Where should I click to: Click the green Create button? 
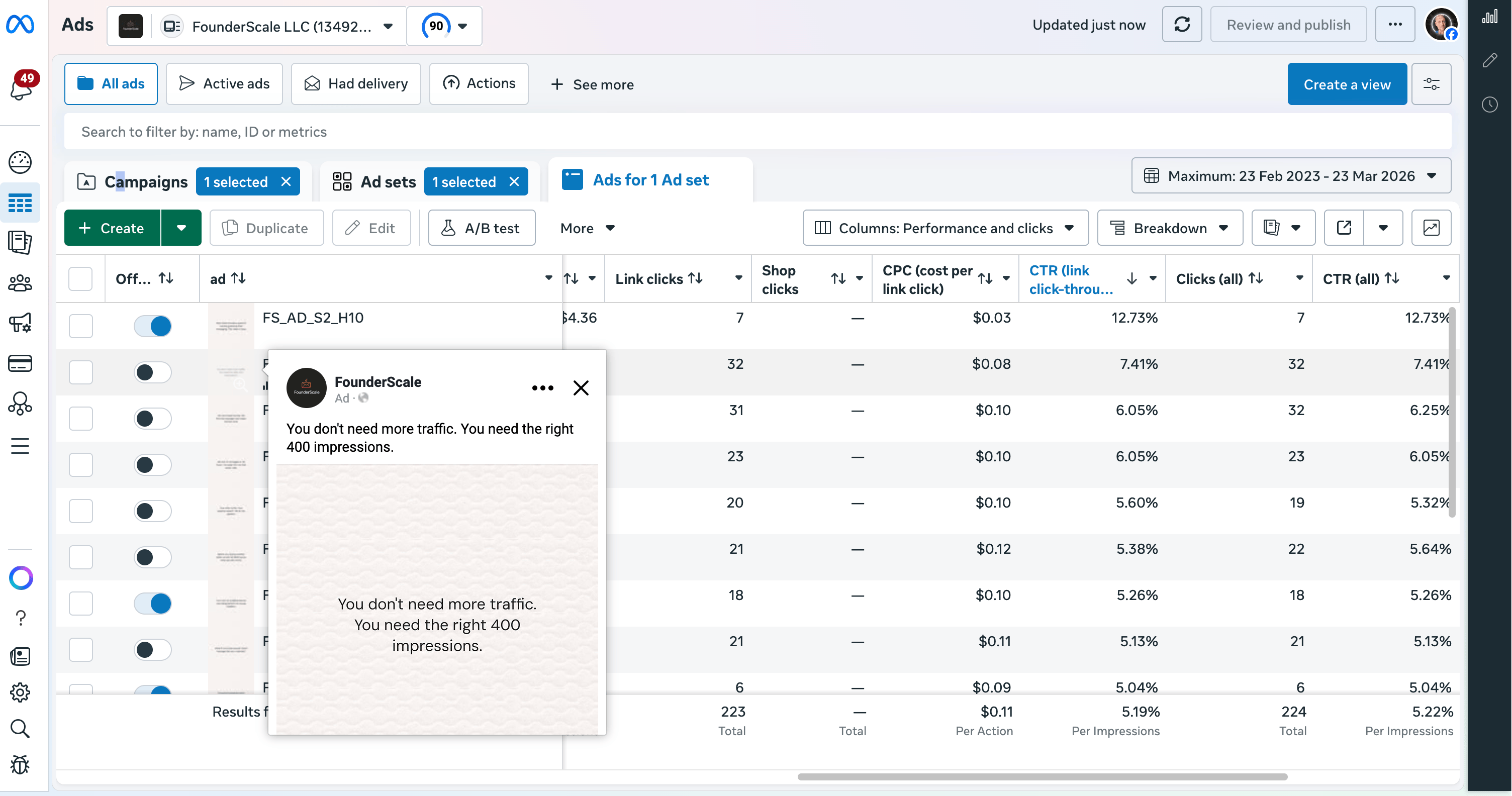point(112,228)
